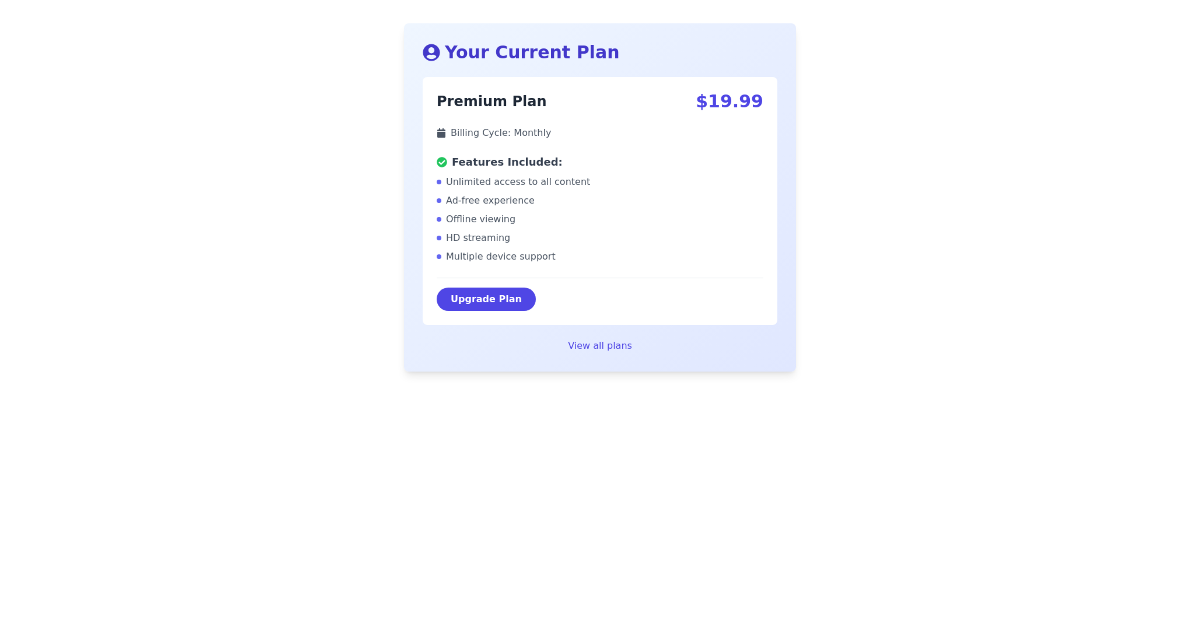Click the Billing Cycle: Monthly text

[500, 132]
